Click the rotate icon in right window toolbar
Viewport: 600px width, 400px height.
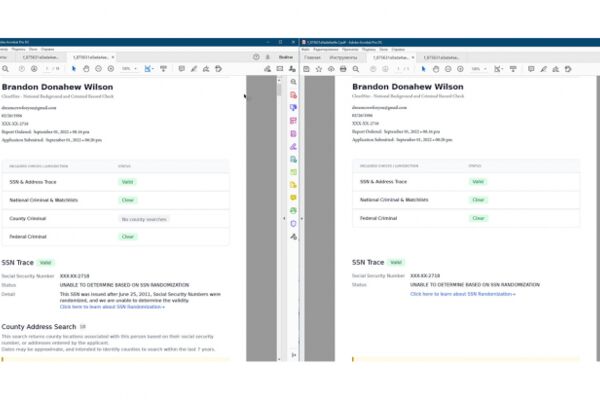coord(568,69)
